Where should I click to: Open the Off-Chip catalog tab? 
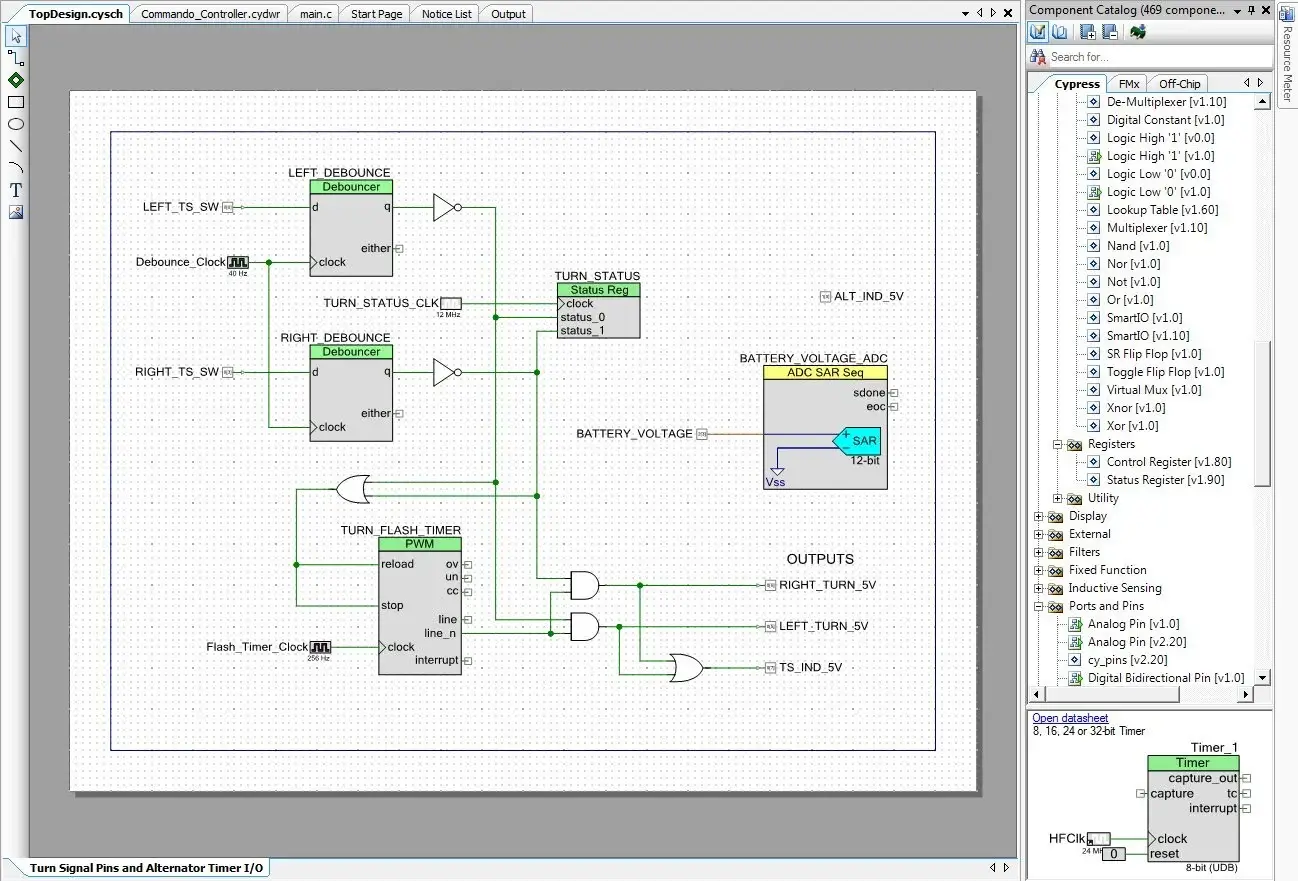(x=1179, y=84)
